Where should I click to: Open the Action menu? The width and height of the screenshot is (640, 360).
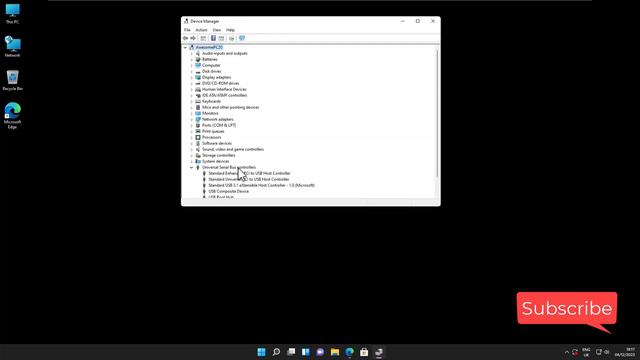[x=201, y=30]
